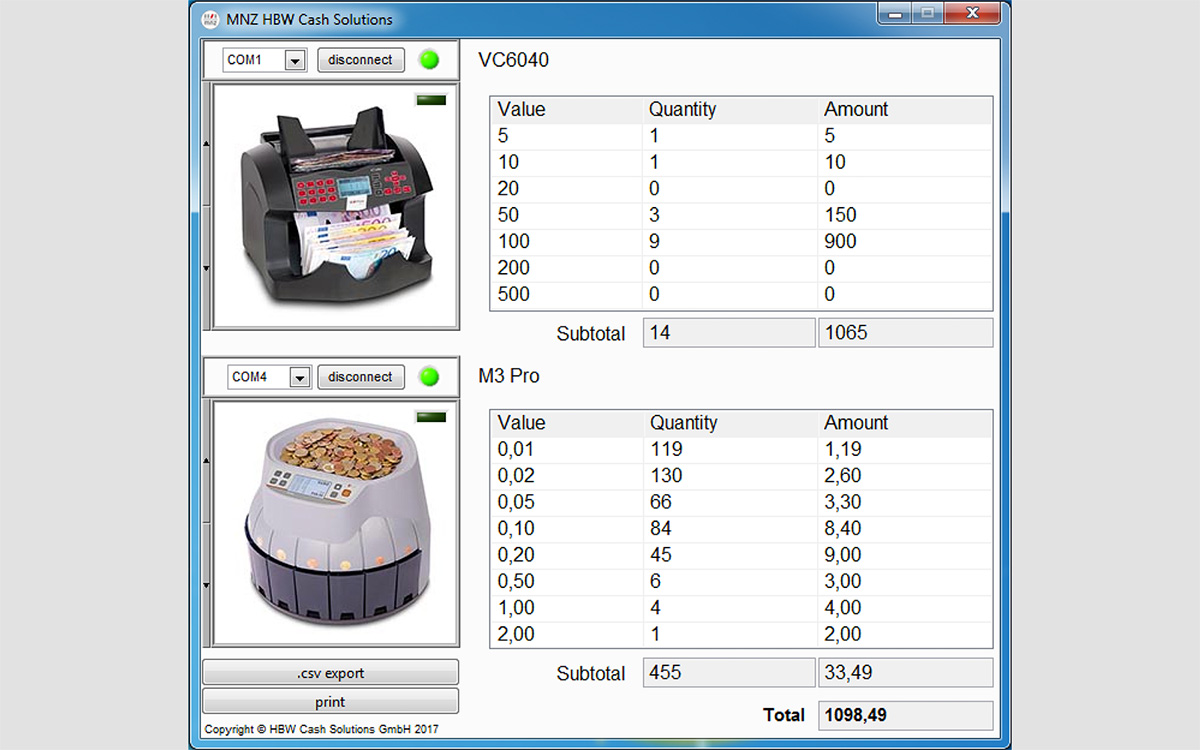Disconnect the M3 Pro coin counter
The height and width of the screenshot is (750, 1200).
pos(360,377)
